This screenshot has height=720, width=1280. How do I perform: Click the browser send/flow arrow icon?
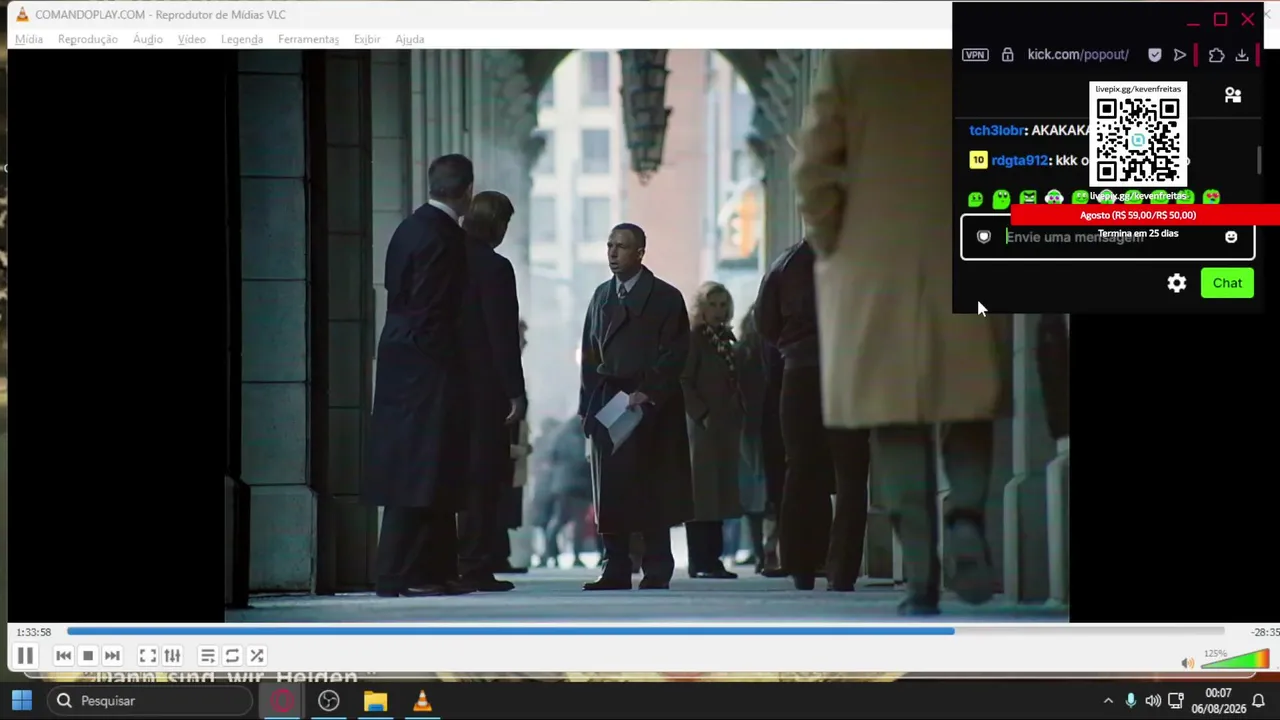[x=1180, y=55]
